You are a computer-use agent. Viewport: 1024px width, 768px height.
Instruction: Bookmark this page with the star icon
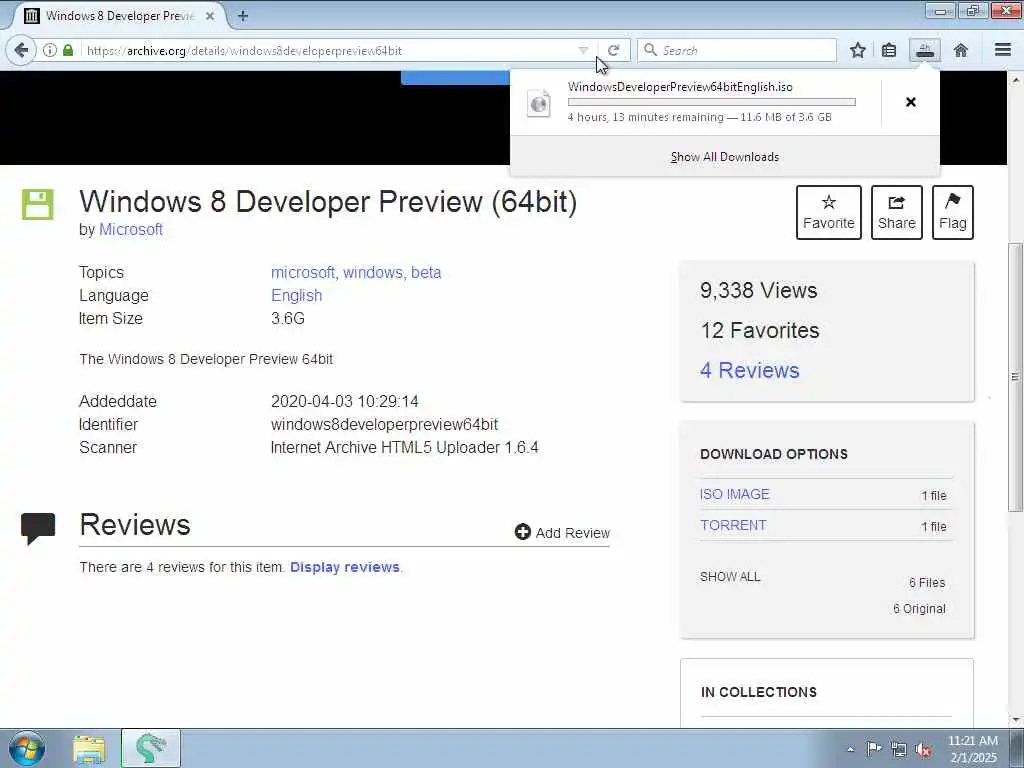pos(857,50)
